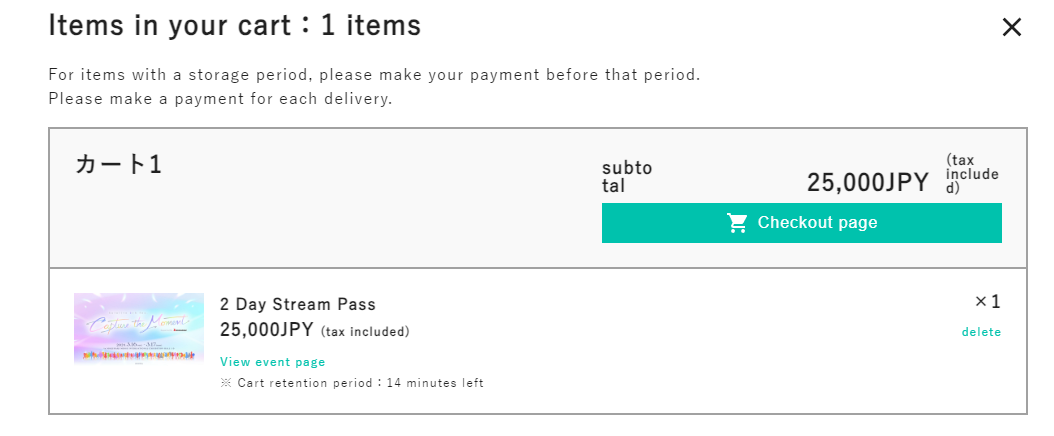This screenshot has height=436, width=1054.
Task: Select the "2 Day Stream Pass" product title
Action: pos(298,304)
